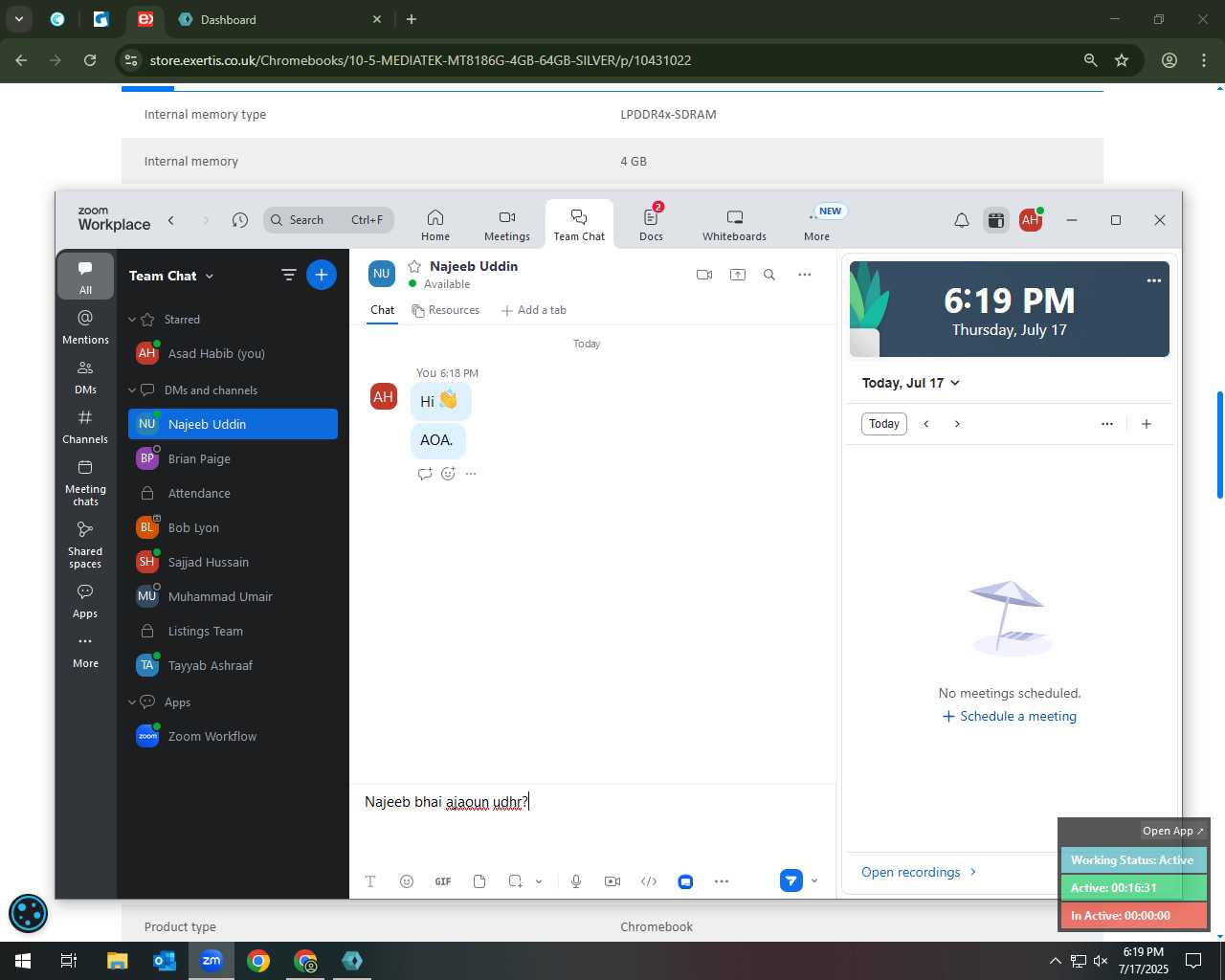Reply to the AOA. message
The width and height of the screenshot is (1225, 980).
tap(425, 474)
